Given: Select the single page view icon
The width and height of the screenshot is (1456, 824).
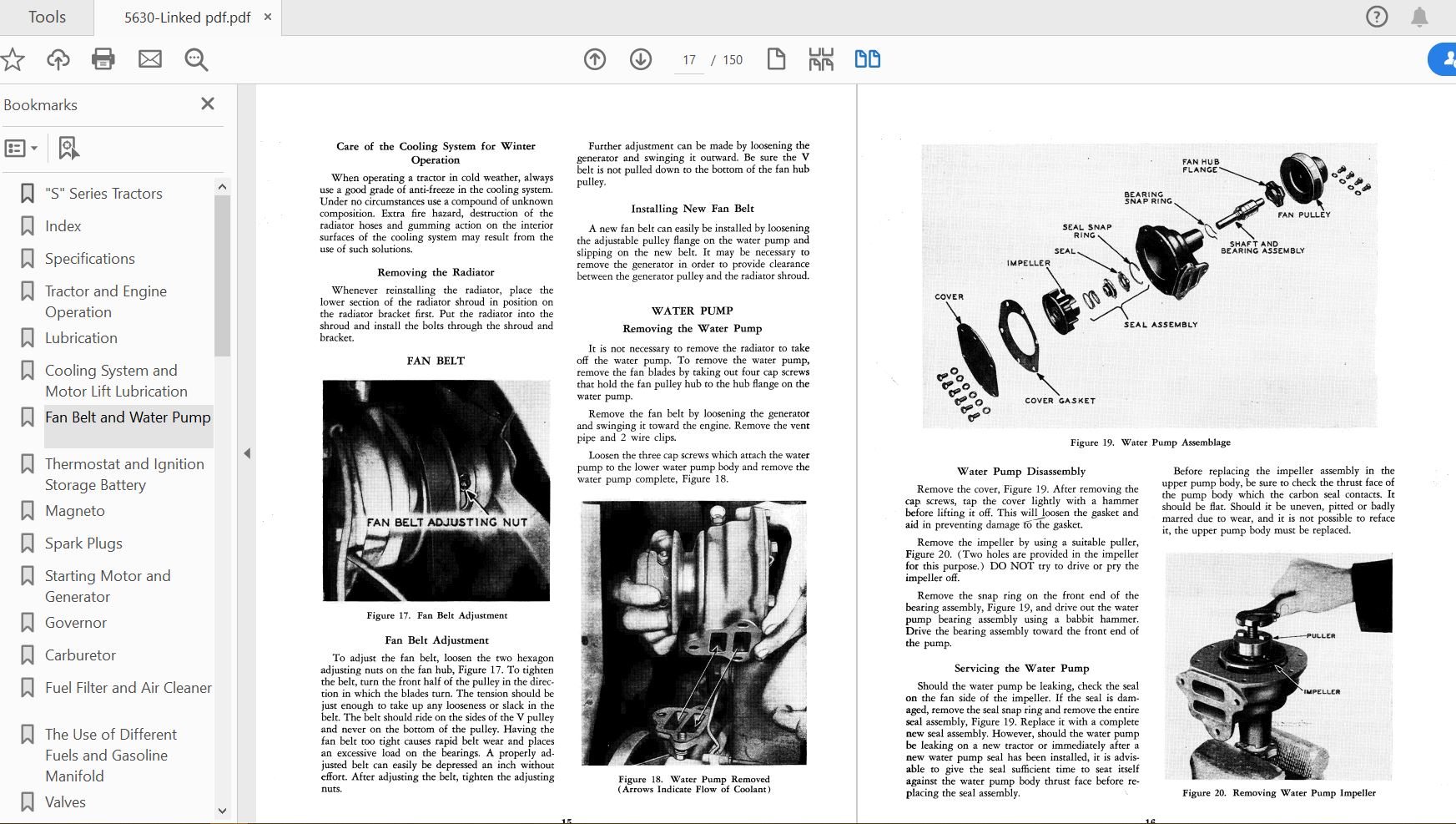Looking at the screenshot, I should [x=776, y=59].
